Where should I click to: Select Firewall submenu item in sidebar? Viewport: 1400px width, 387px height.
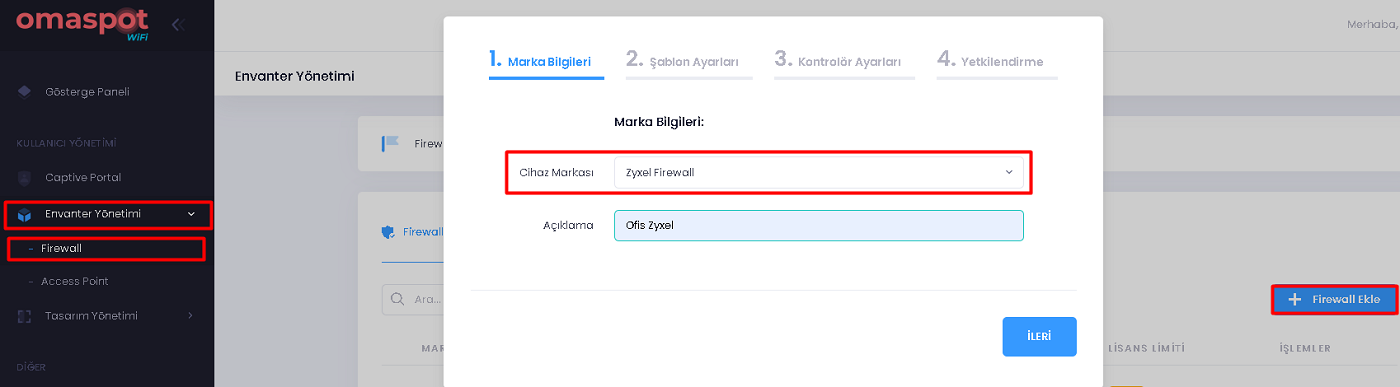coord(61,248)
